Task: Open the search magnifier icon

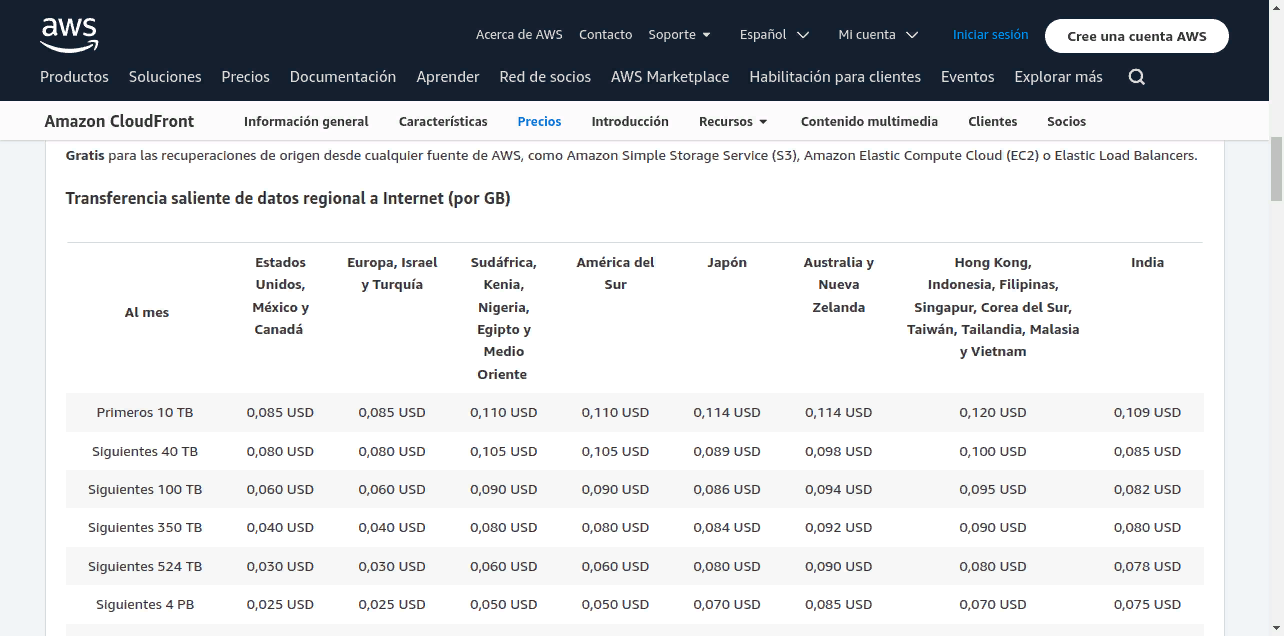Action: coord(1136,77)
